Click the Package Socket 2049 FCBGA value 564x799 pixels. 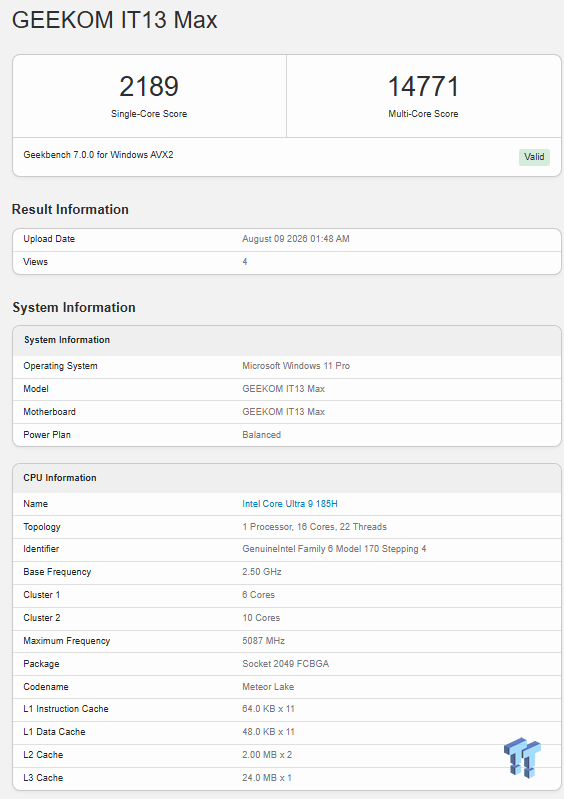click(x=285, y=663)
